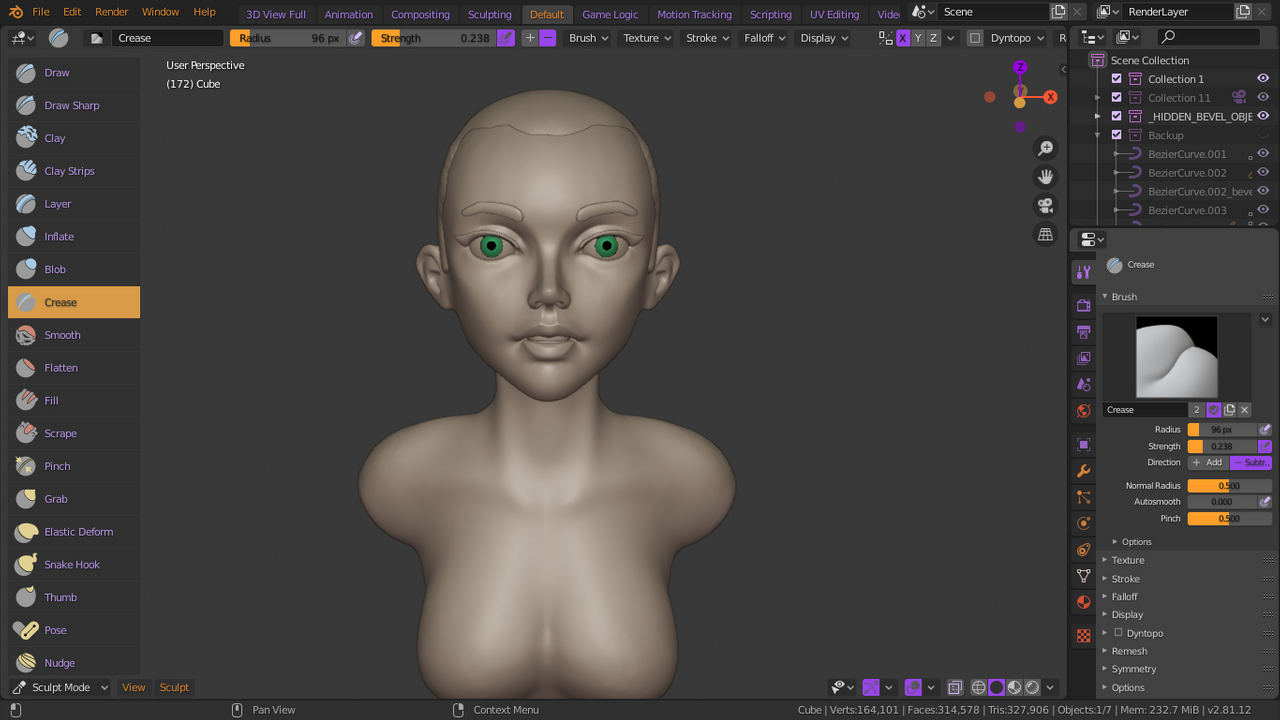Click the Crease brush preview thumbnail
The image size is (1280, 720).
click(1177, 357)
